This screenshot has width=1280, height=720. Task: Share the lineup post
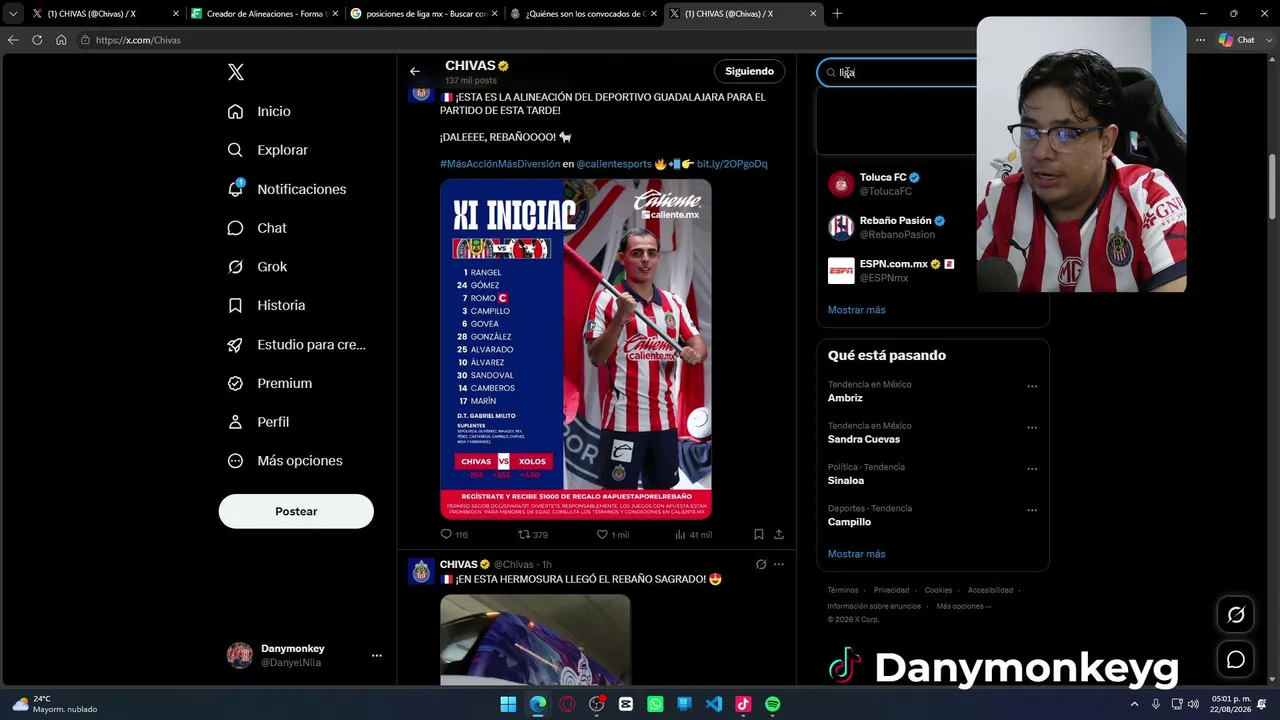[779, 535]
